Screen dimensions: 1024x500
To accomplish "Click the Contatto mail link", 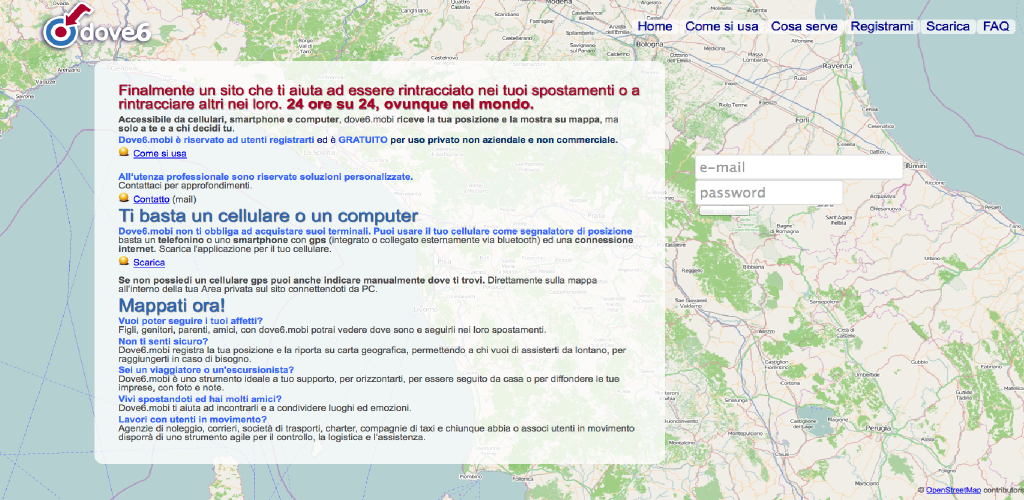I will pyautogui.click(x=152, y=199).
